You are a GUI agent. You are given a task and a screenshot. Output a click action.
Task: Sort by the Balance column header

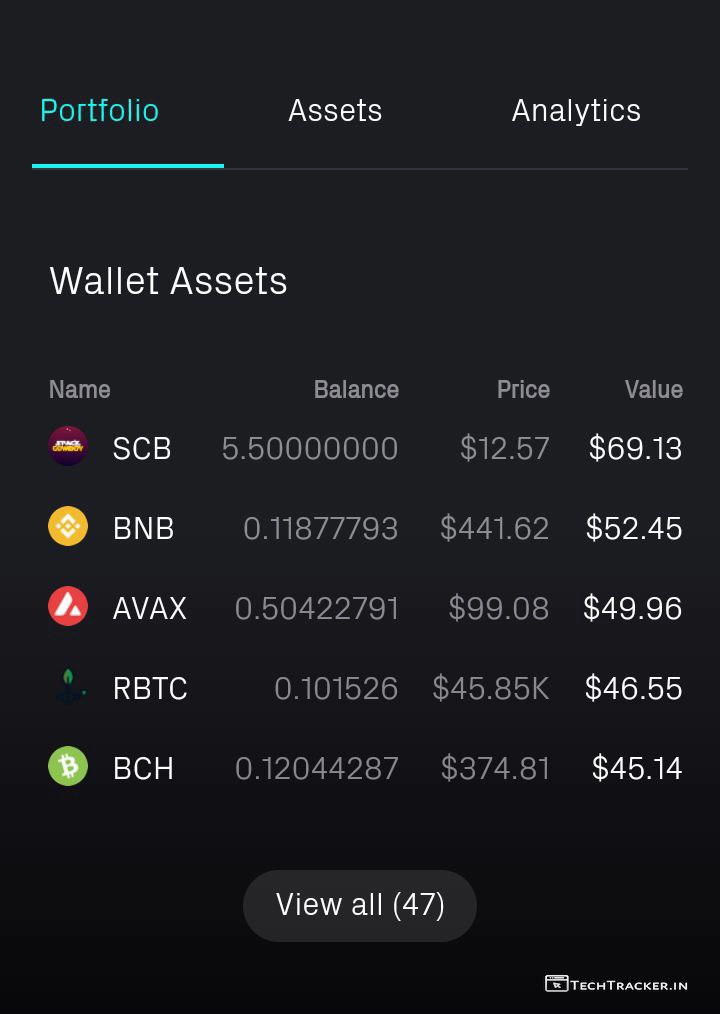[x=356, y=390]
